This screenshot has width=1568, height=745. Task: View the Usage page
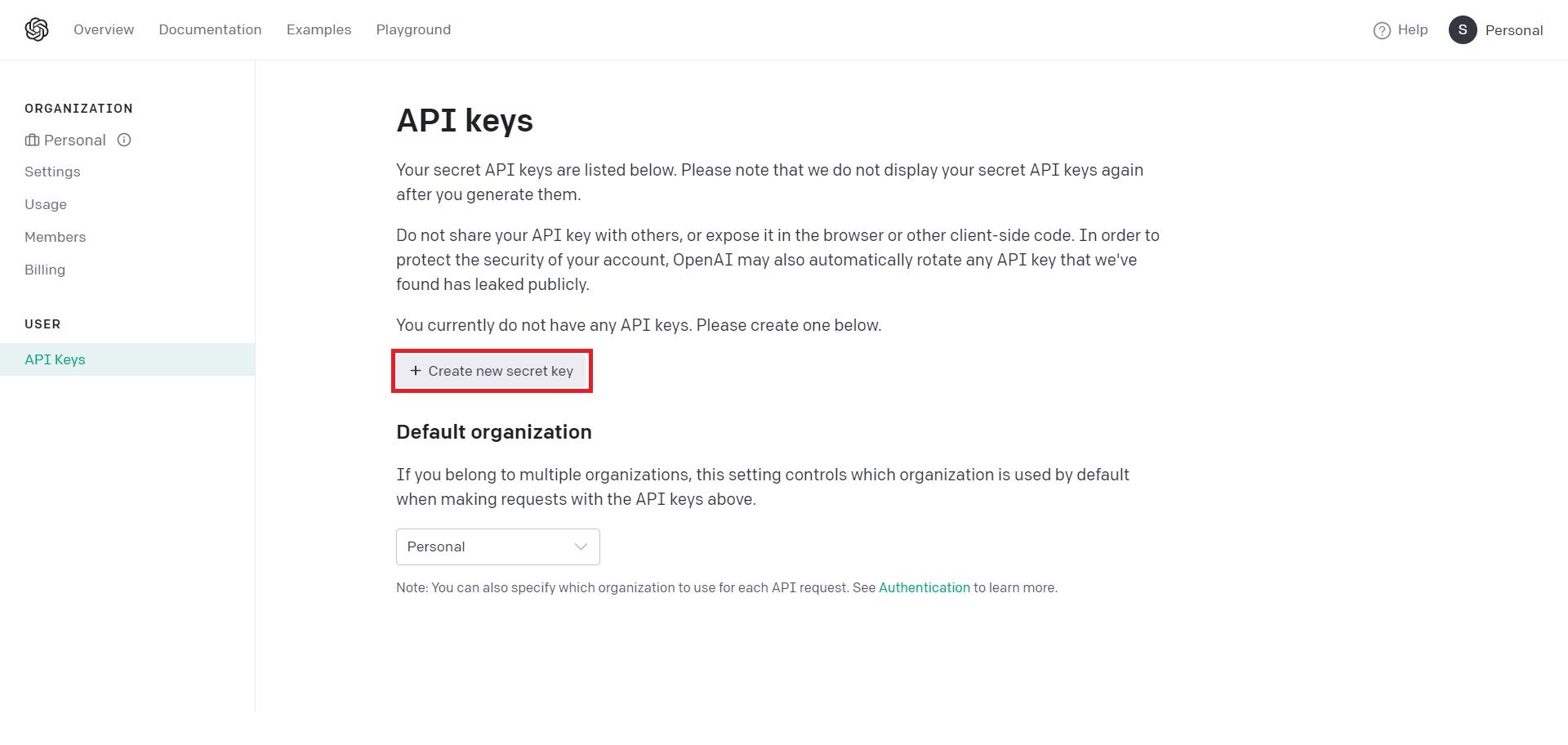[46, 204]
